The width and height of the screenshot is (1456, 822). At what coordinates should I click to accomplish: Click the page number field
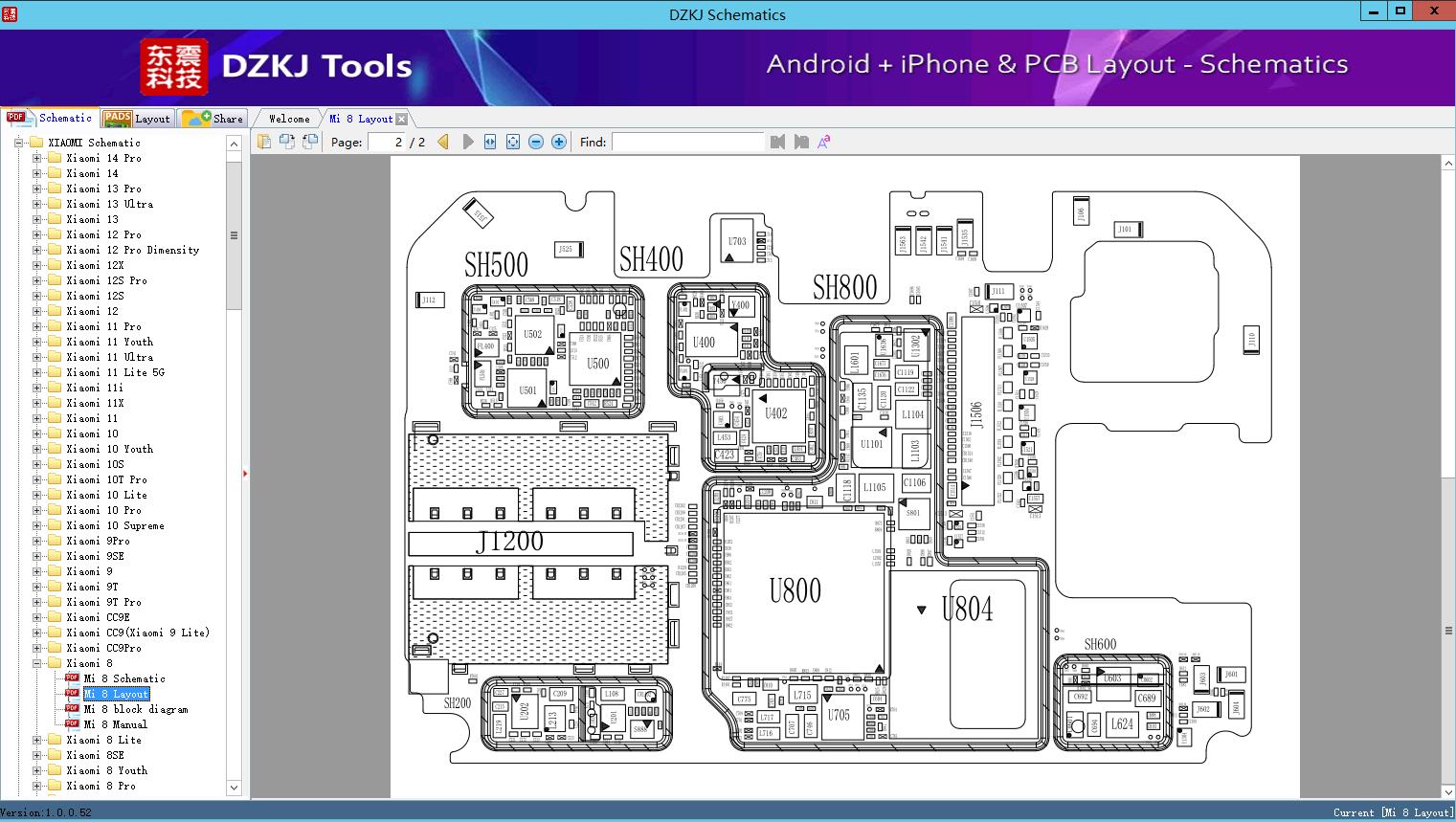tap(387, 142)
